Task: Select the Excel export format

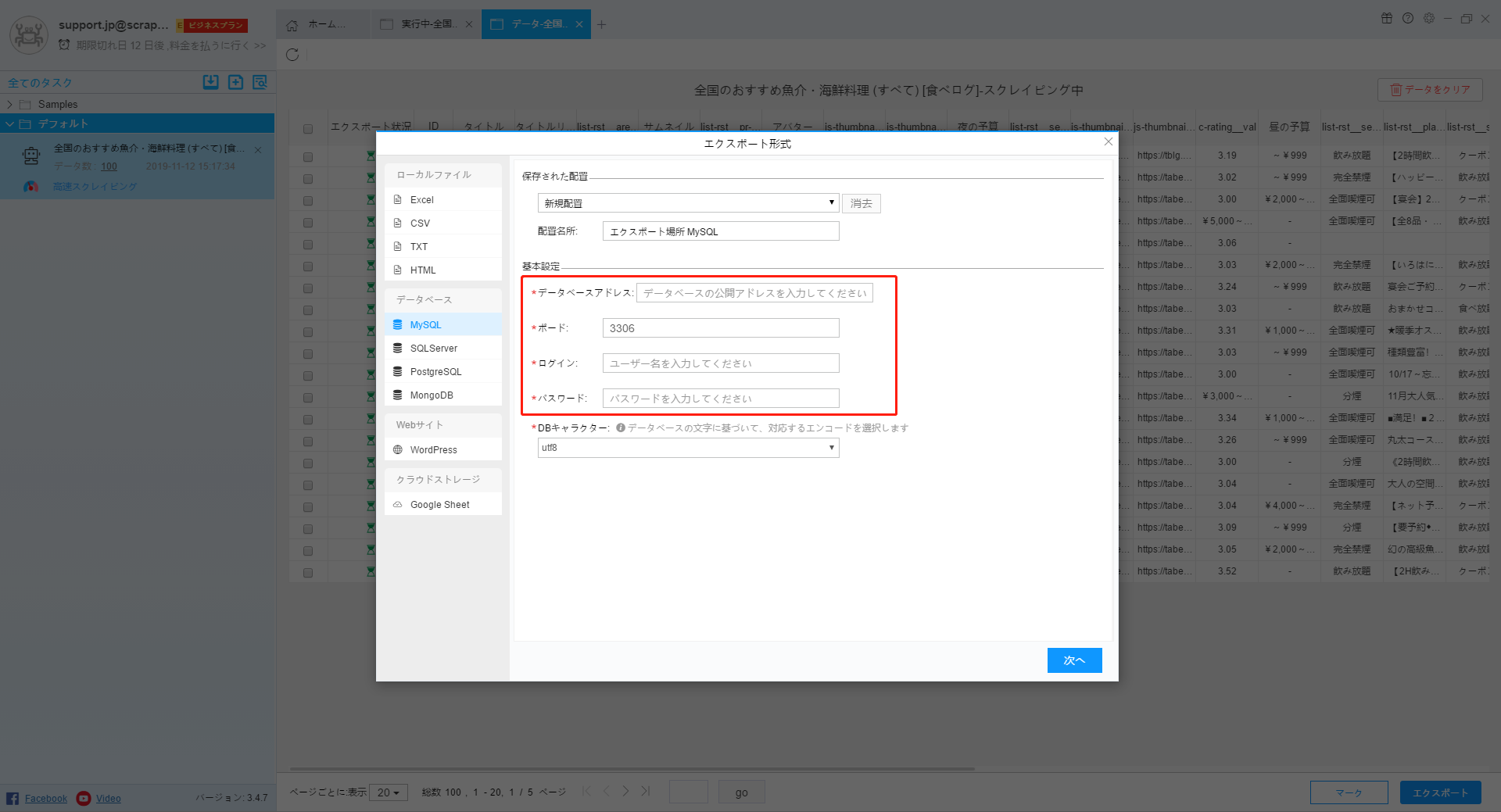Action: coord(443,199)
